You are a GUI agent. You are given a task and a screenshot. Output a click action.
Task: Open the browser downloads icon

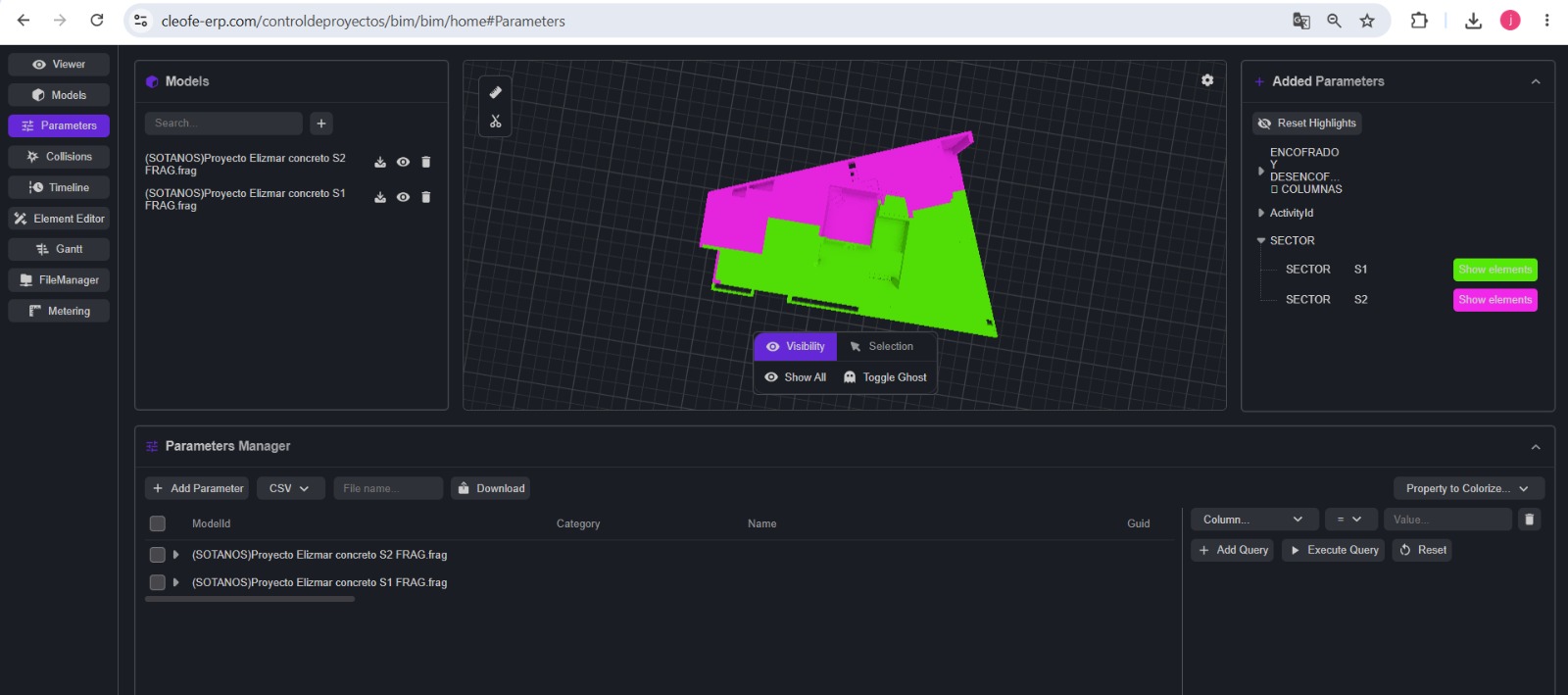[1473, 21]
